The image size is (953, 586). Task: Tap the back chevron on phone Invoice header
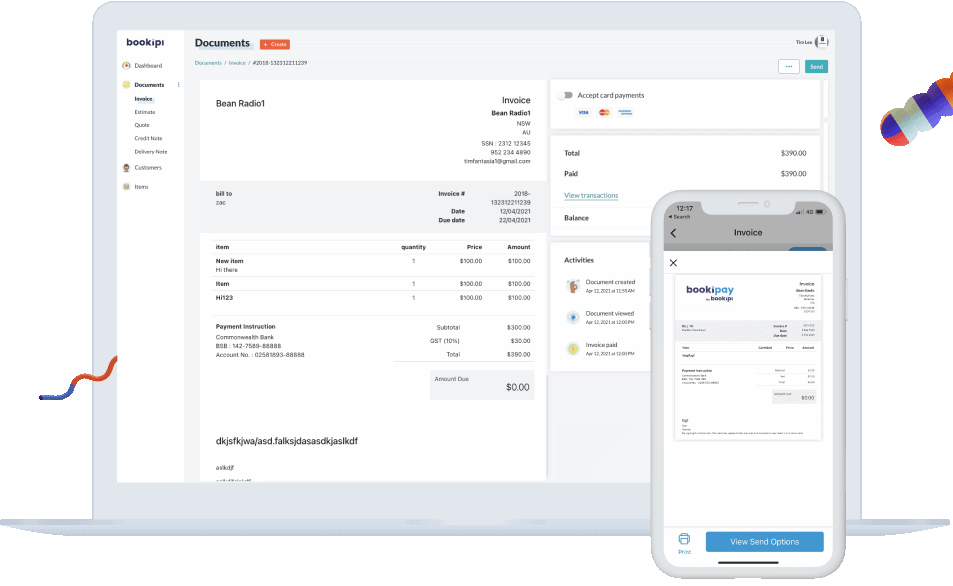coord(673,233)
